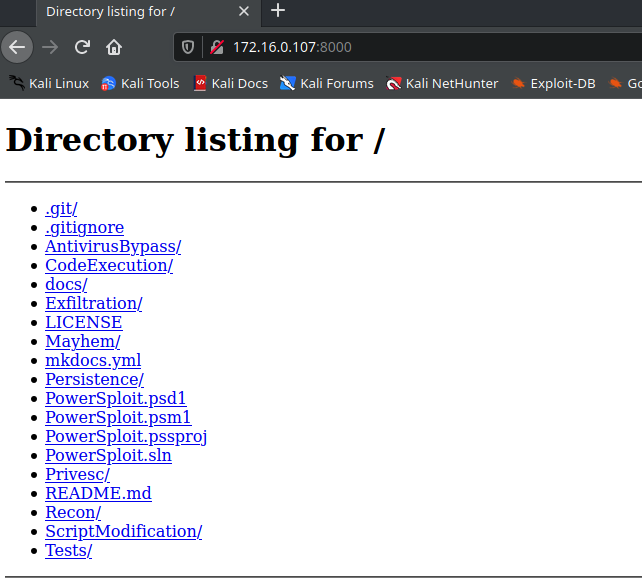
Task: Reload the page with the refresh icon
Action: point(82,47)
